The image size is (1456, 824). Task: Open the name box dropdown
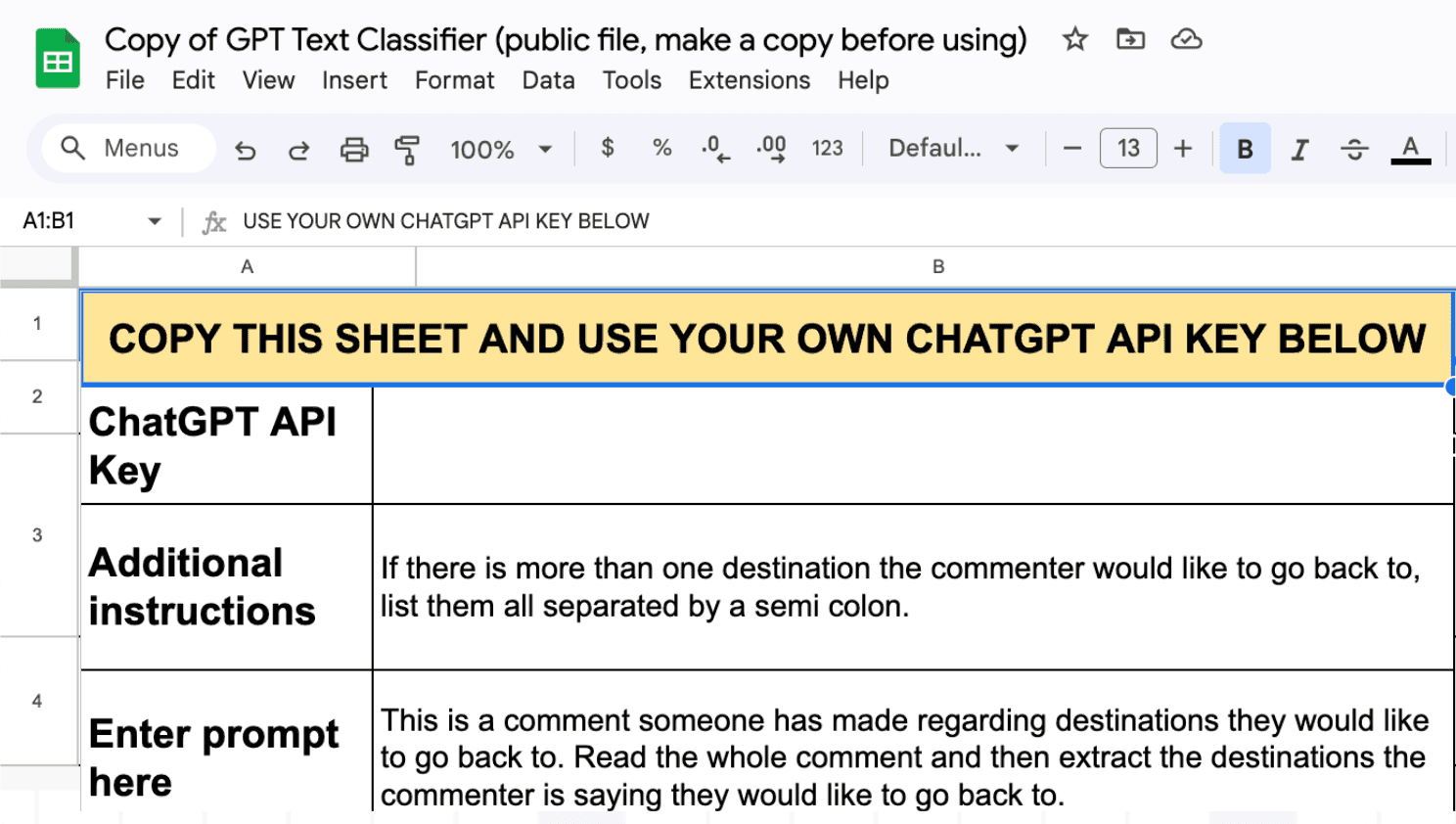click(x=154, y=221)
